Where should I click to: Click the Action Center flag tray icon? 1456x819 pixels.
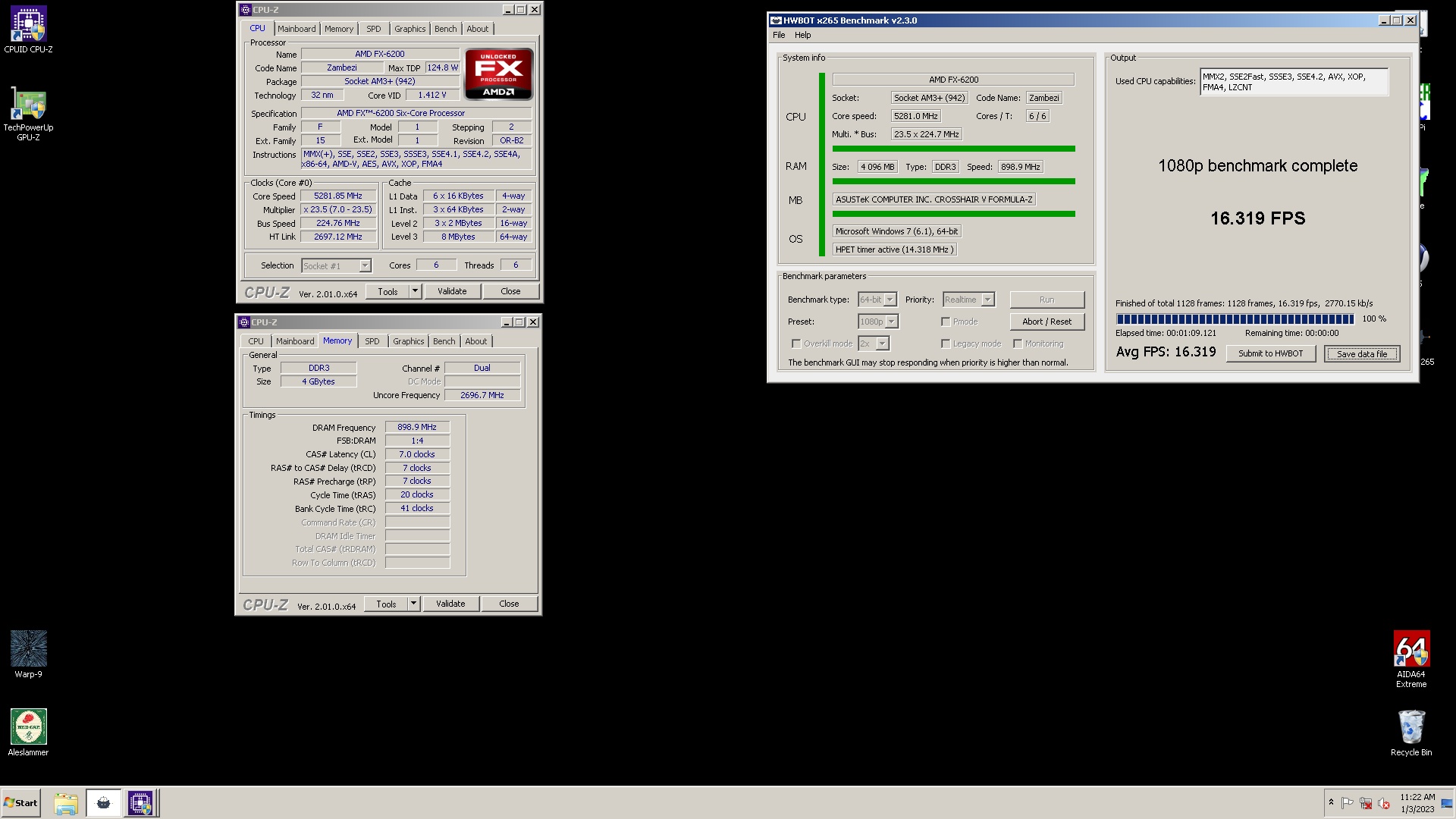(1348, 802)
